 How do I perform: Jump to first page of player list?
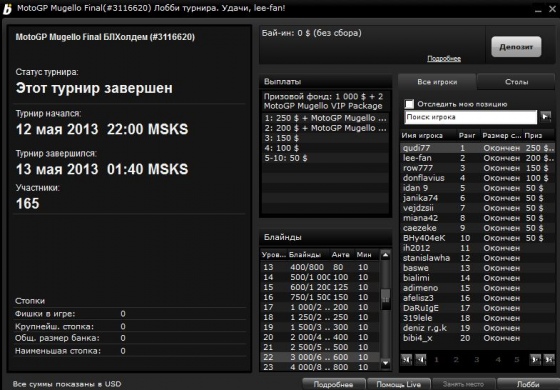click(406, 359)
